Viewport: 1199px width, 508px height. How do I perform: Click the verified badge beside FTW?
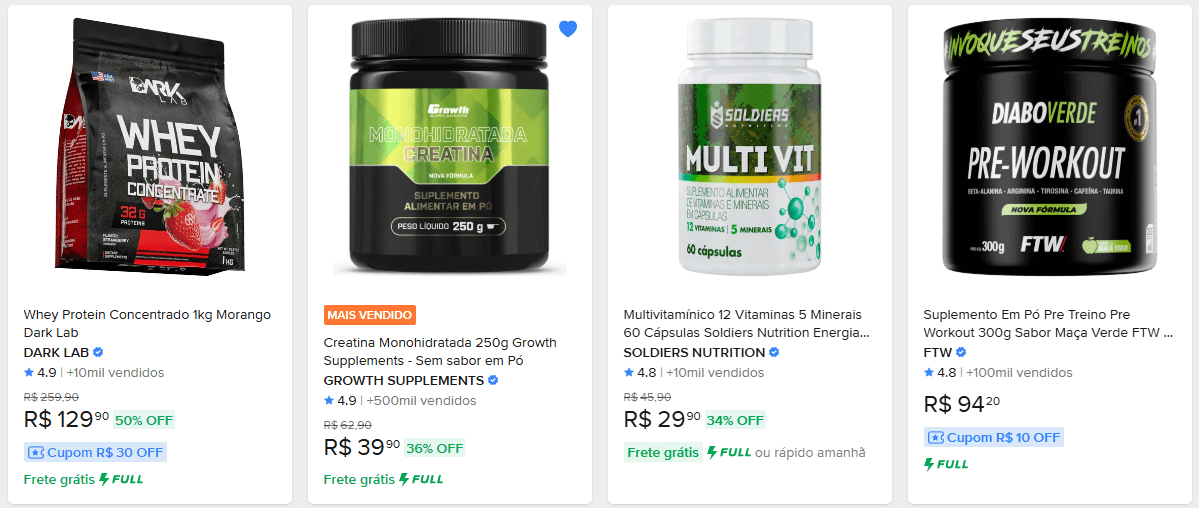point(961,353)
